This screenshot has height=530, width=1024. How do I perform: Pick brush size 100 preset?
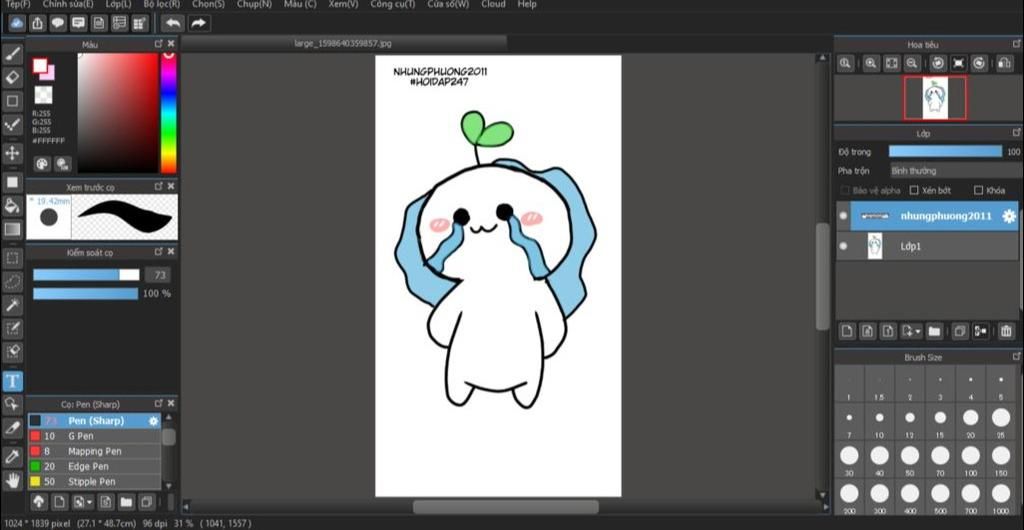pyautogui.click(x=970, y=460)
